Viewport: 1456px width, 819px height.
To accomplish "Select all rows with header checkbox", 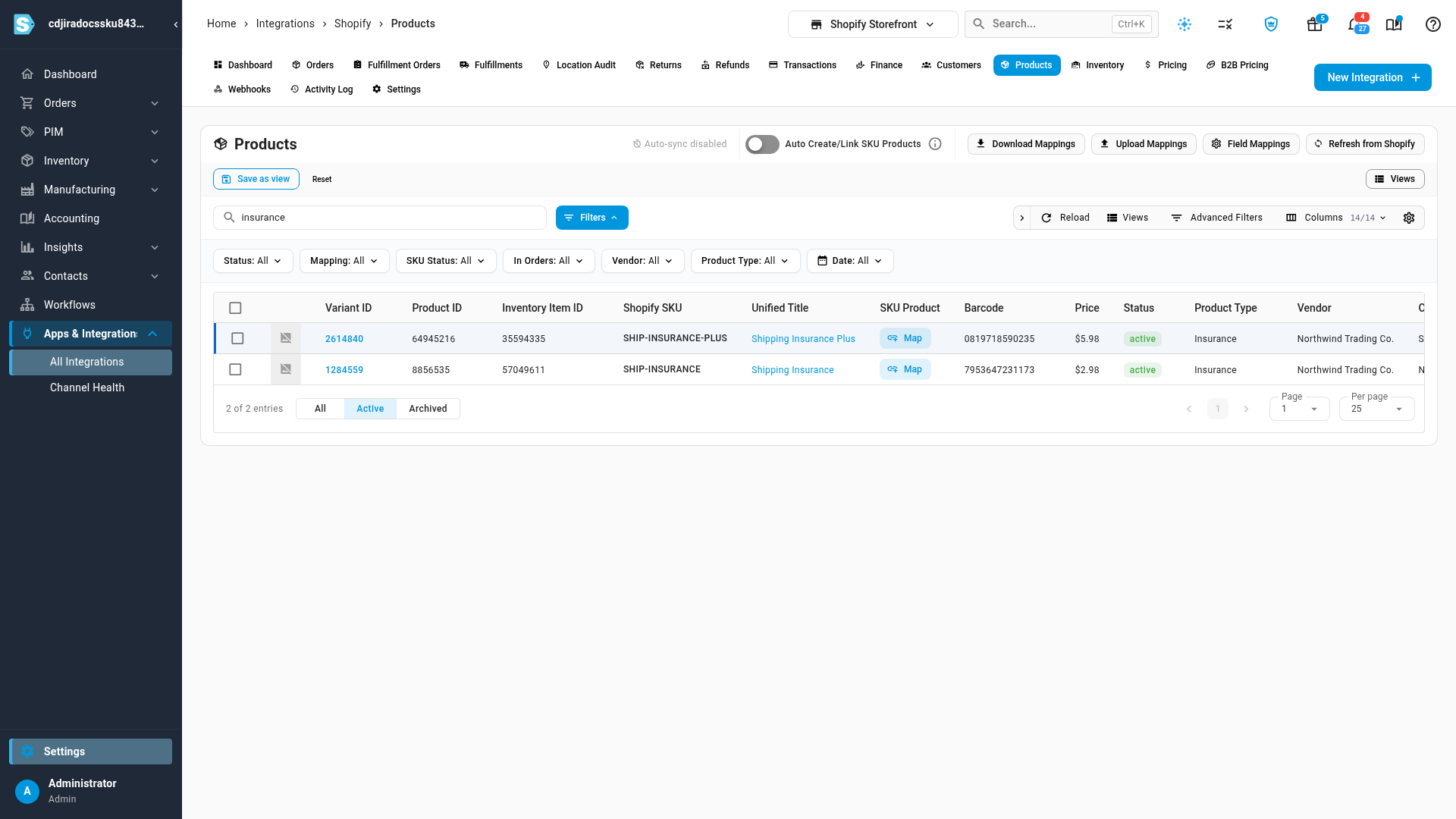I will click(235, 308).
